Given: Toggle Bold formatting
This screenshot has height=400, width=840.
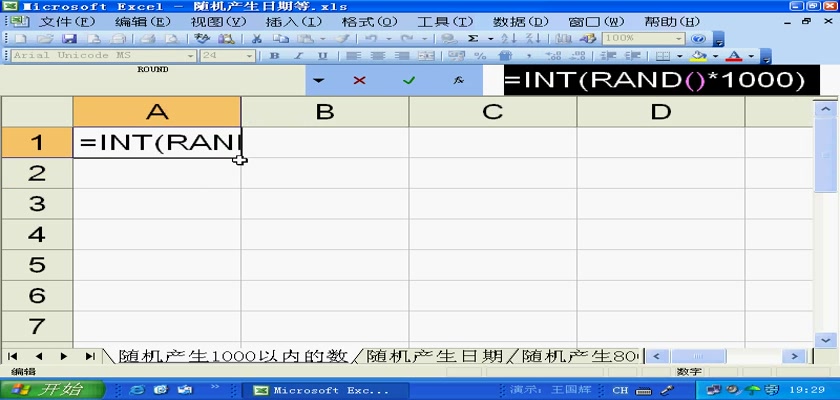Looking at the screenshot, I should (x=274, y=56).
